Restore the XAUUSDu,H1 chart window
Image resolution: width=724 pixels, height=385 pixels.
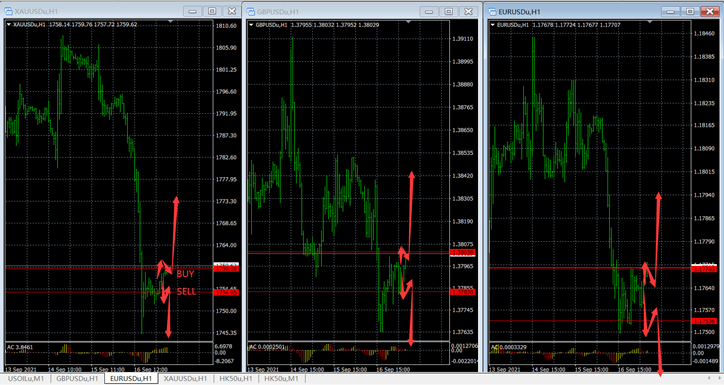click(x=212, y=11)
